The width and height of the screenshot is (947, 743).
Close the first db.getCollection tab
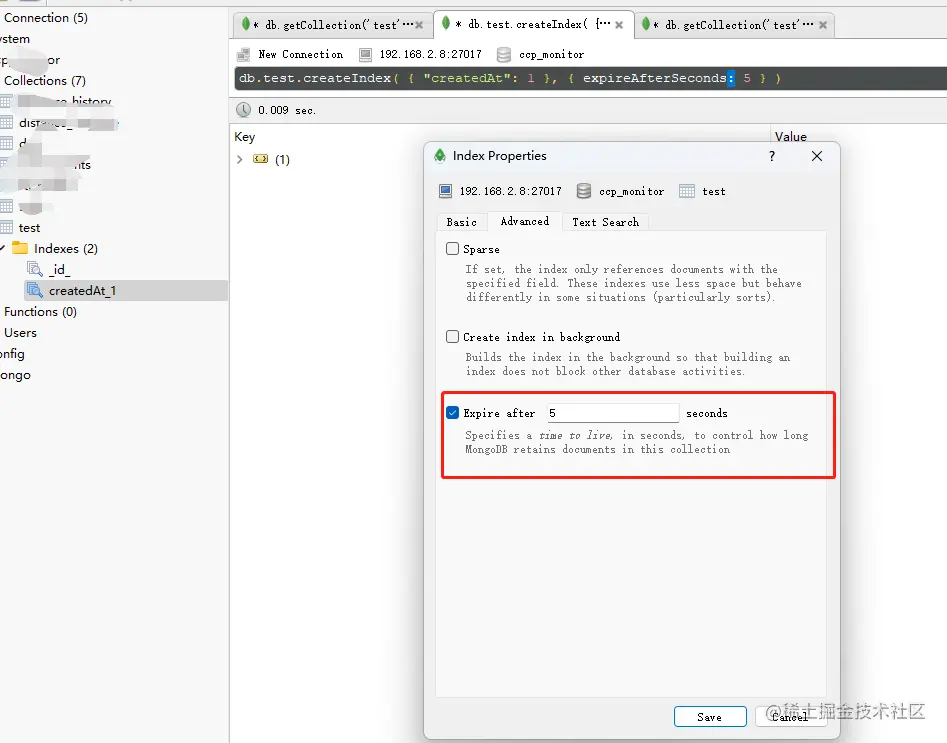(x=419, y=25)
